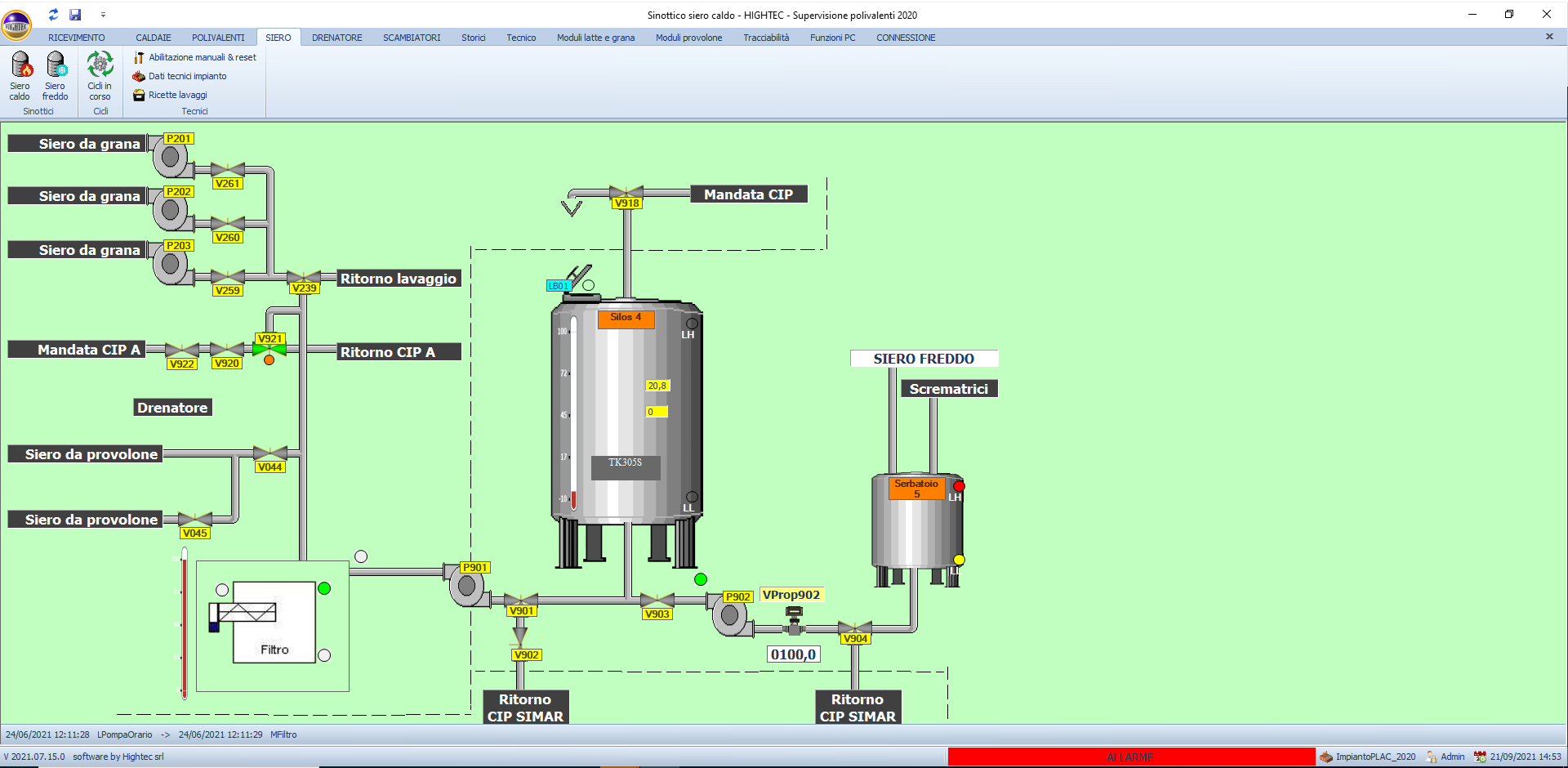Click the Hightec application logo button
Viewport: 1568px width, 768px height.
[16, 25]
